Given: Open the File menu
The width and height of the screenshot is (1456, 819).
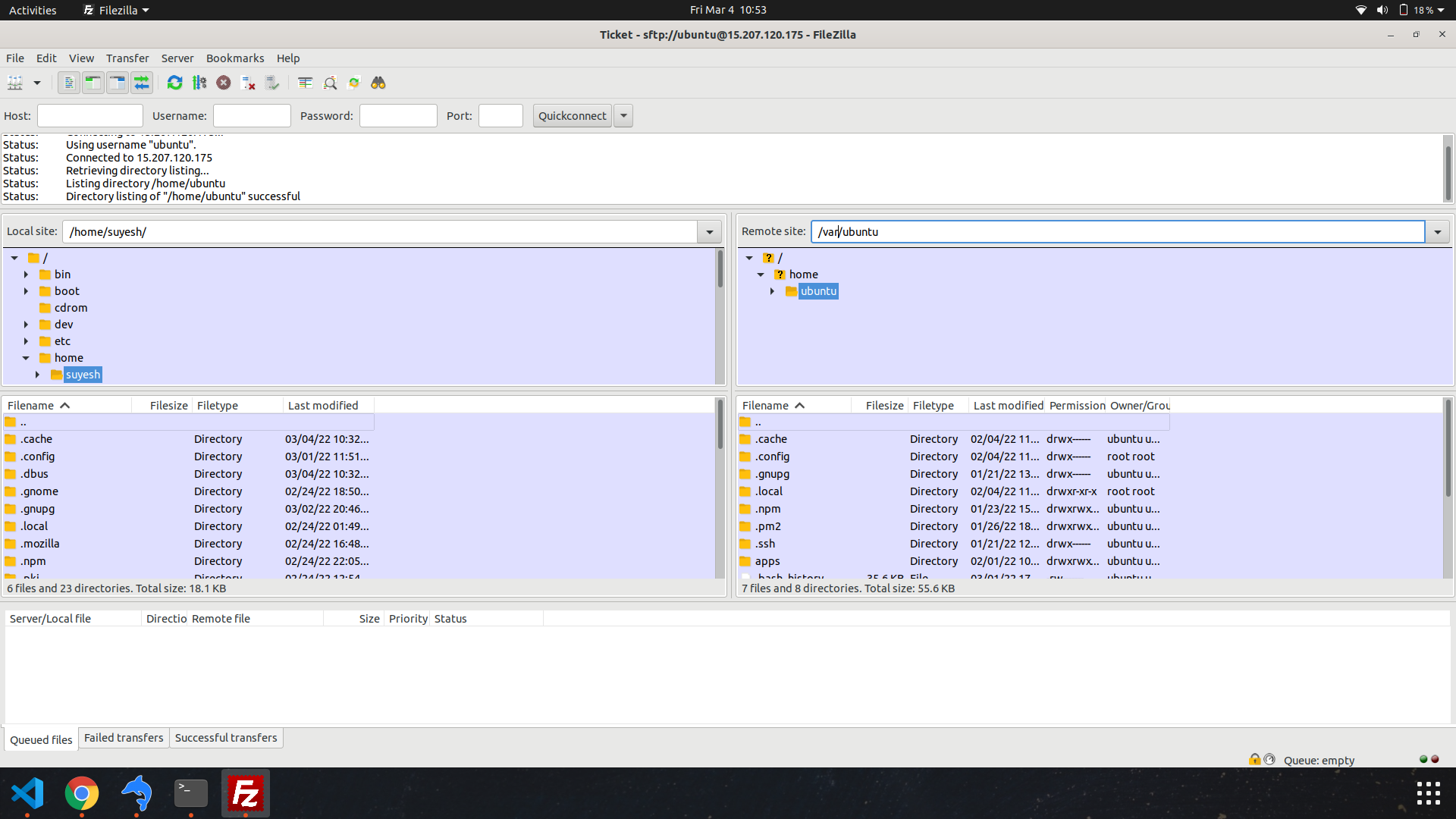Looking at the screenshot, I should [x=15, y=58].
